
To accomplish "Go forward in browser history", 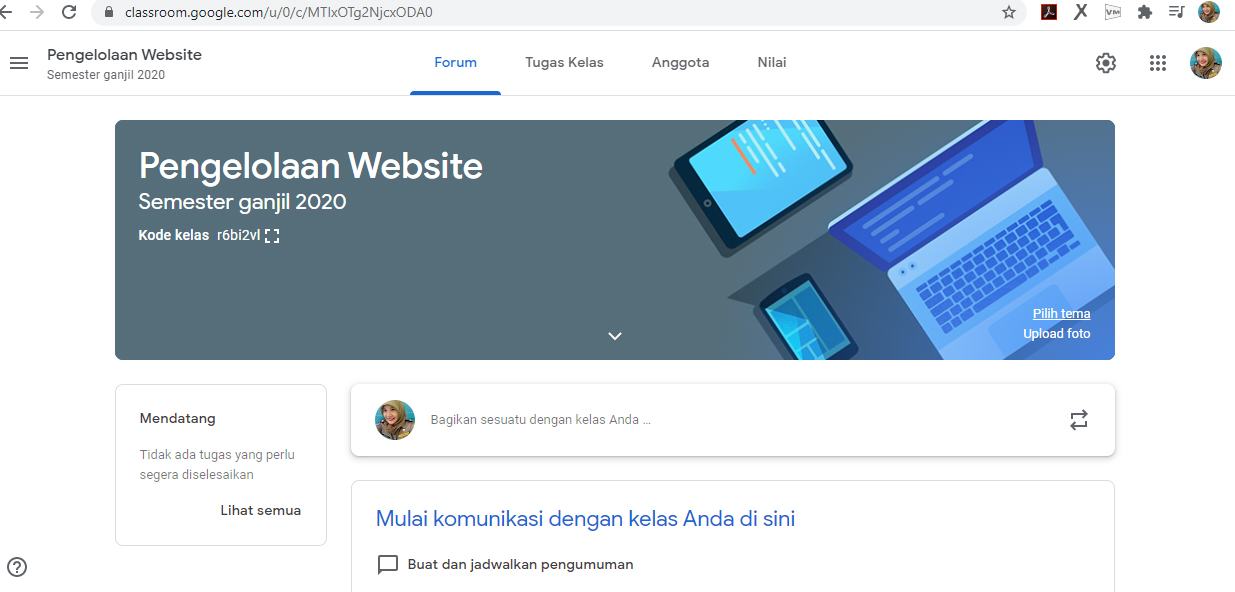I will pos(37,12).
